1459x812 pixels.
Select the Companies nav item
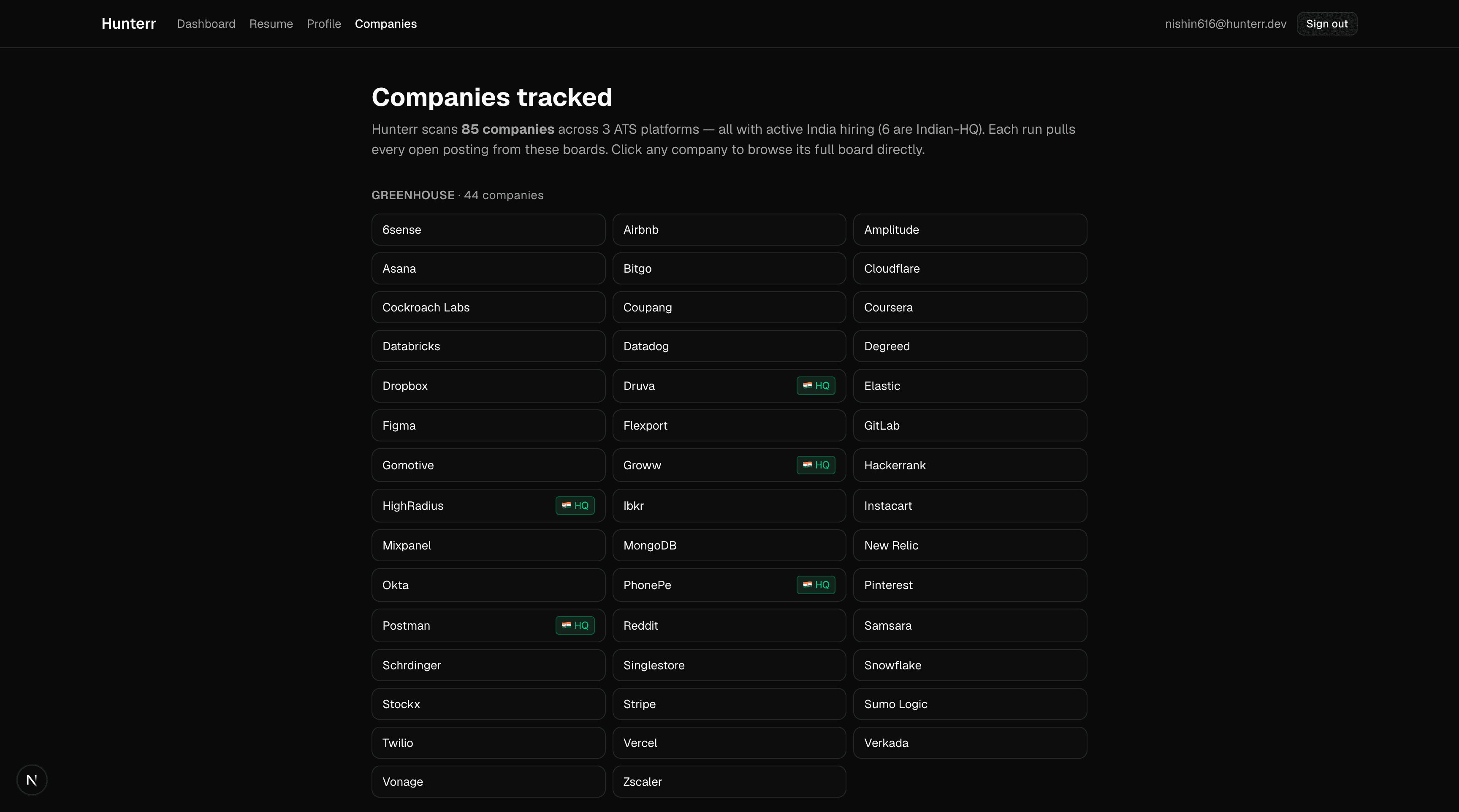386,24
